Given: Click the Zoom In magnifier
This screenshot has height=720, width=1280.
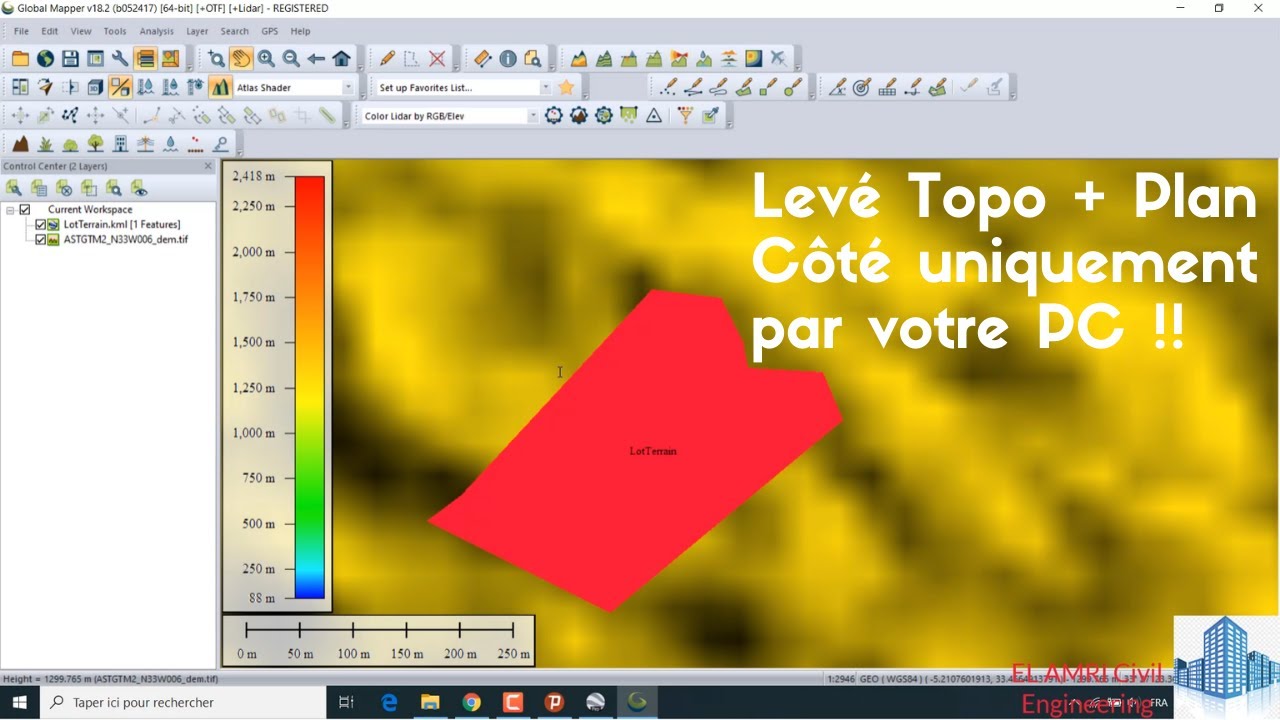Looking at the screenshot, I should 266,59.
